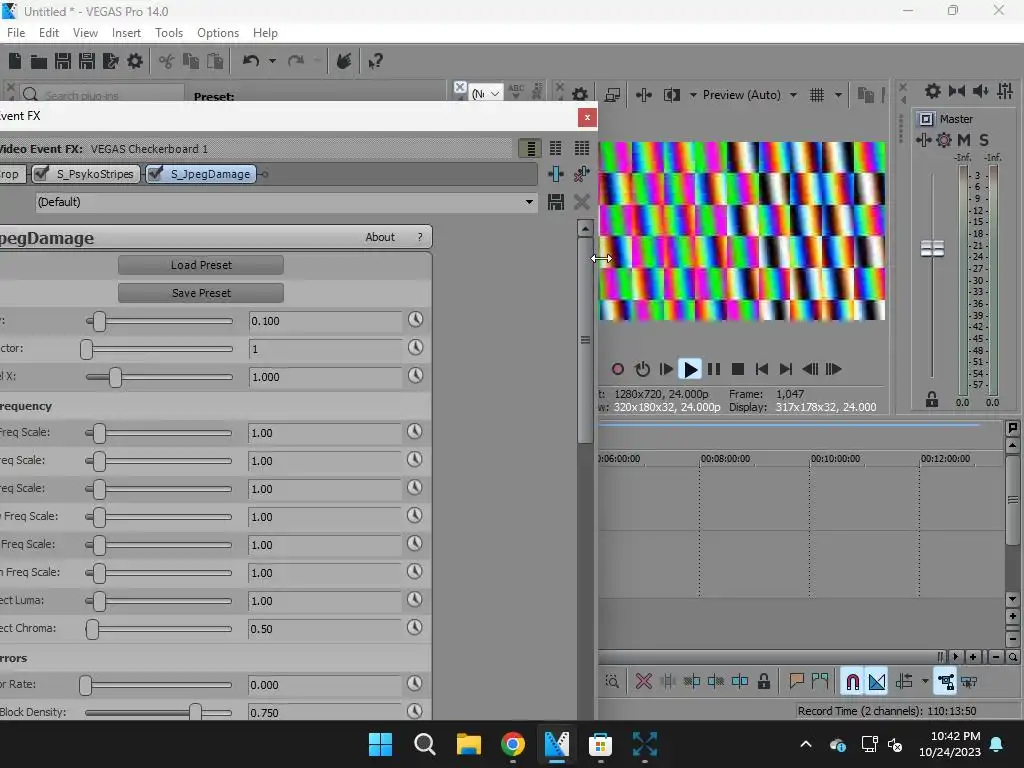Screen dimensions: 1024x768
Task: Remove selected plug-in icon
Action: (x=581, y=174)
